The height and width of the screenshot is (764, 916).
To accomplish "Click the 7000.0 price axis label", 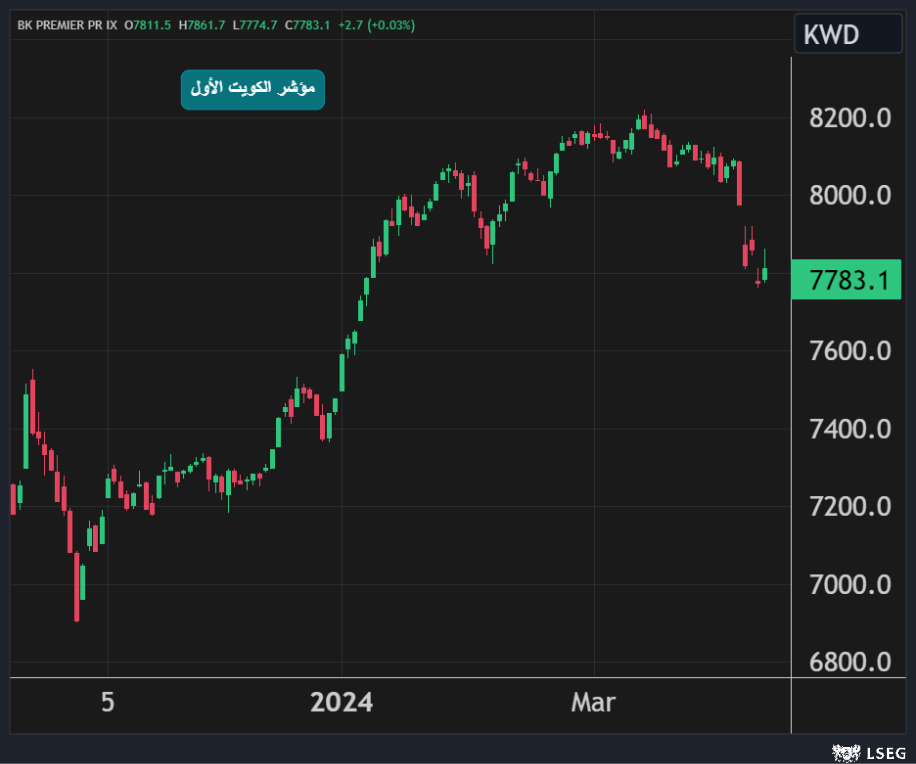I will [x=849, y=583].
